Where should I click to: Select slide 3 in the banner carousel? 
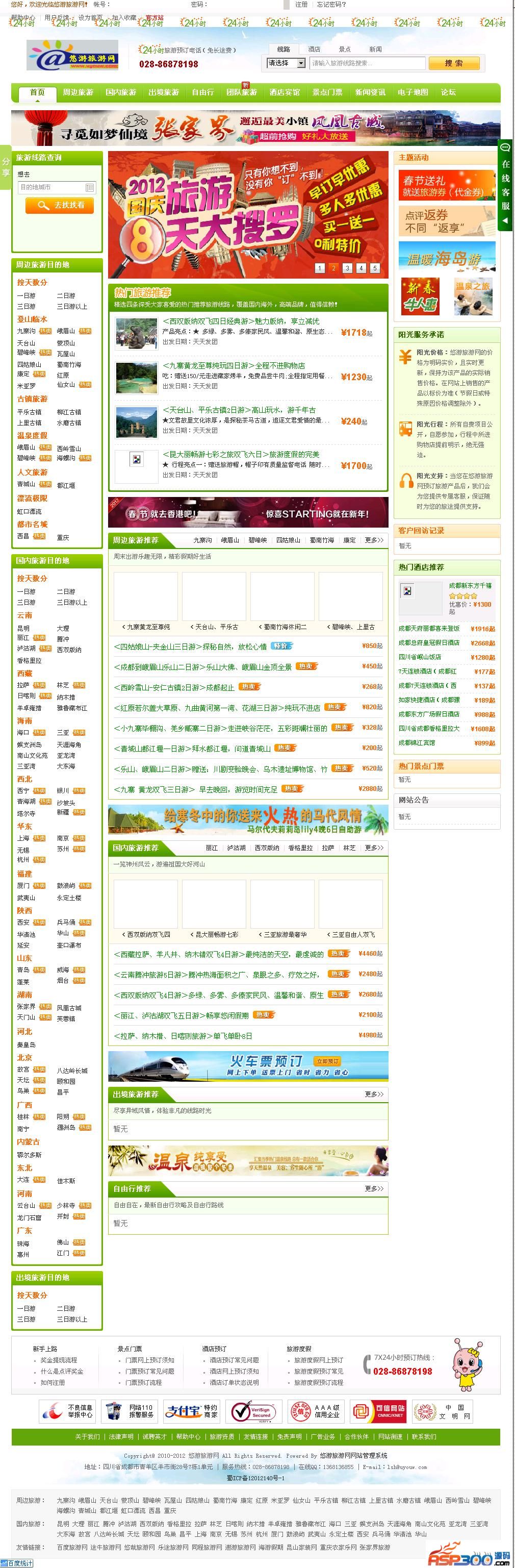[x=347, y=268]
